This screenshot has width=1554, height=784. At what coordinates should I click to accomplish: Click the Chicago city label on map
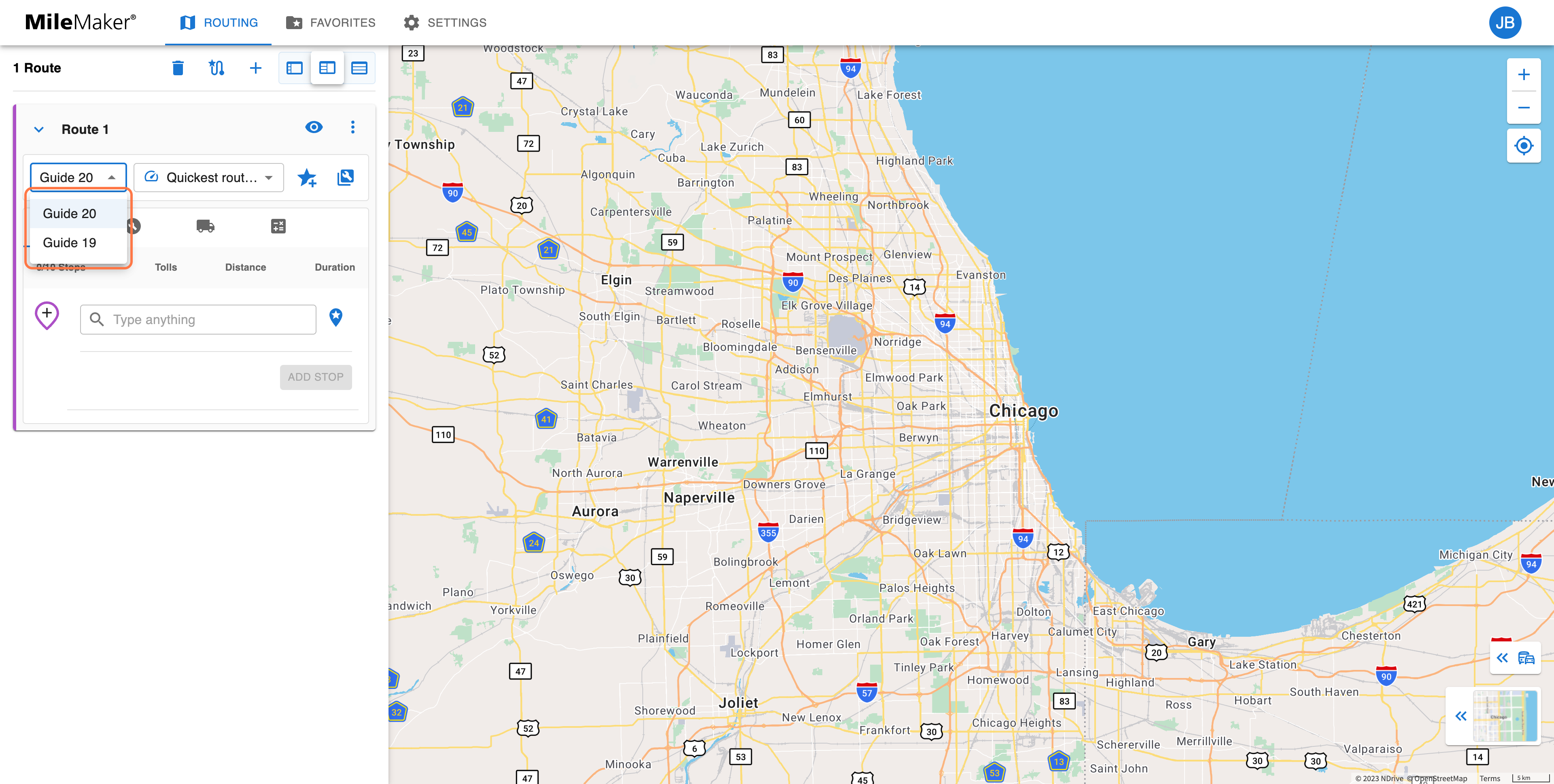click(1024, 411)
